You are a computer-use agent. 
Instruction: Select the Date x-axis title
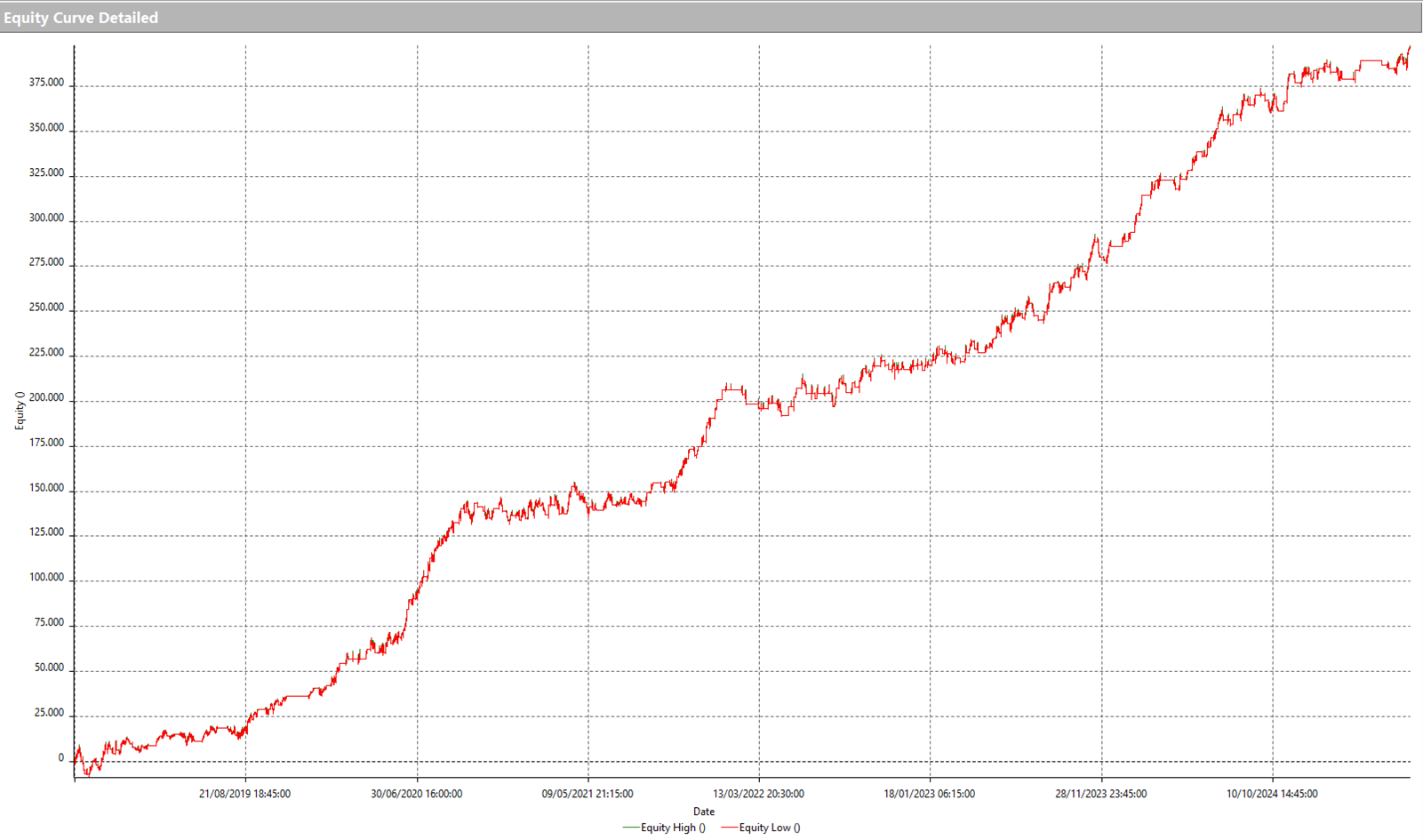[704, 812]
